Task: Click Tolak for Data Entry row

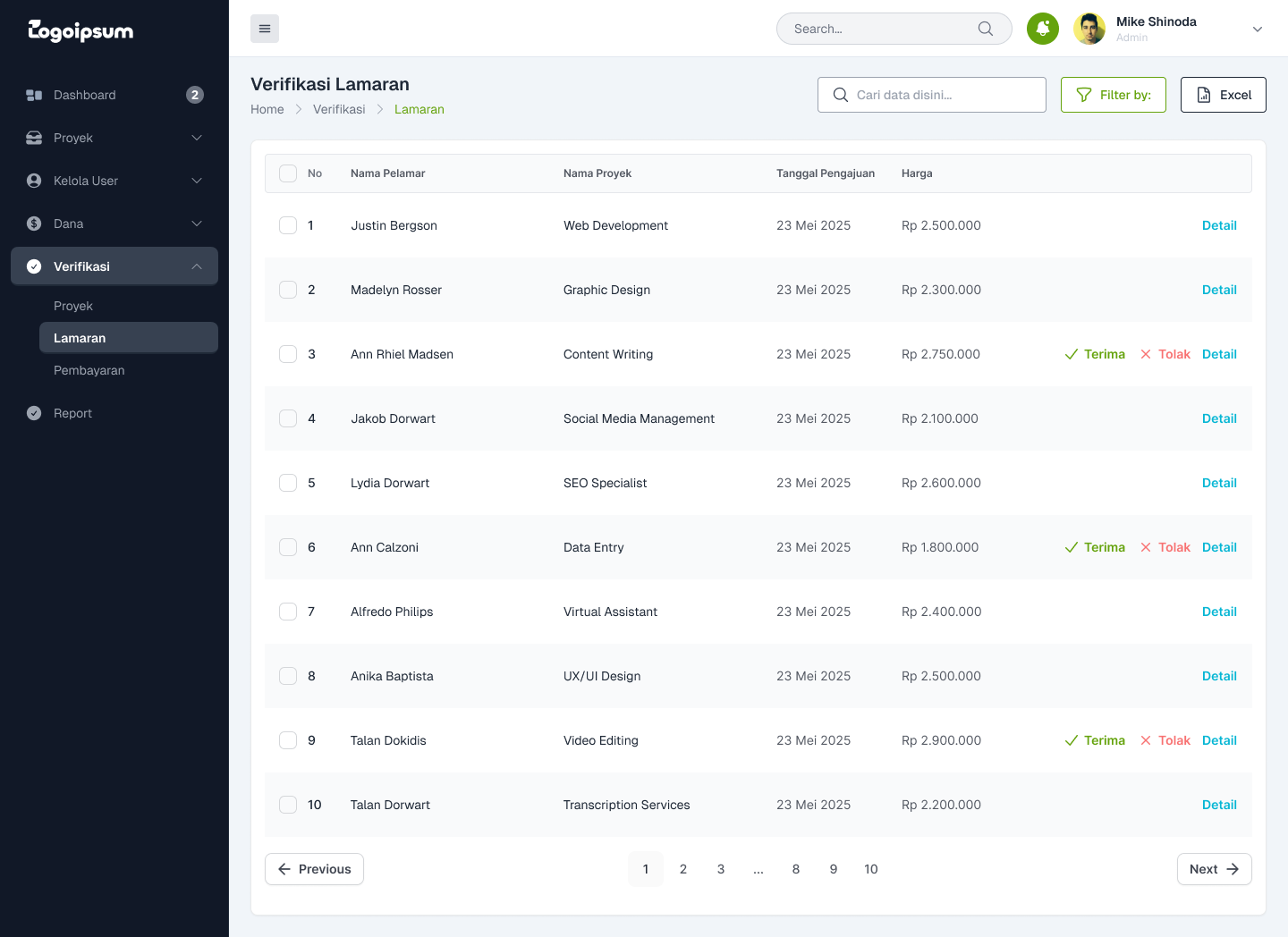Action: [x=1165, y=547]
